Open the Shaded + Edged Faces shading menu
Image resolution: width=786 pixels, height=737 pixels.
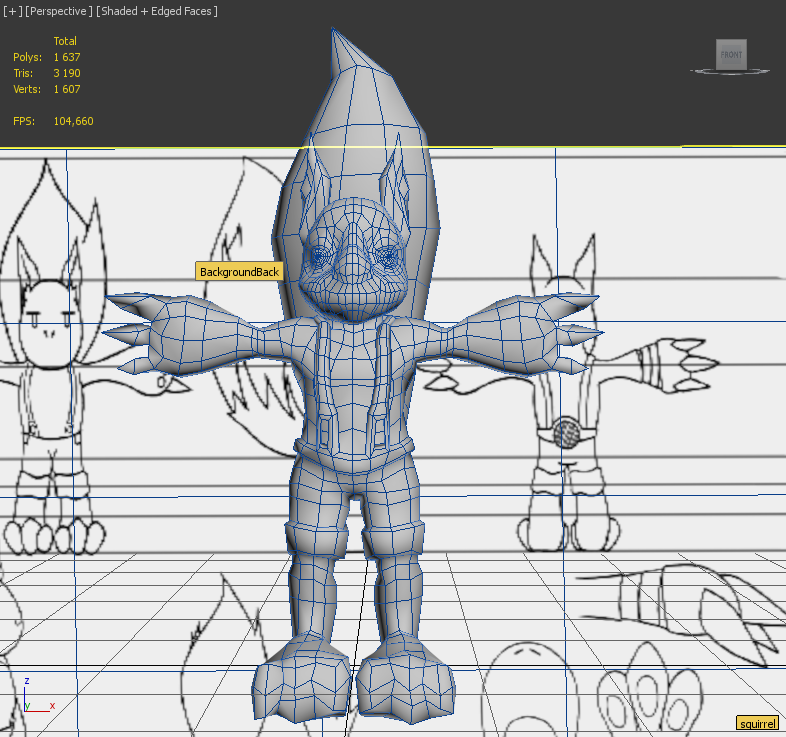tap(156, 11)
